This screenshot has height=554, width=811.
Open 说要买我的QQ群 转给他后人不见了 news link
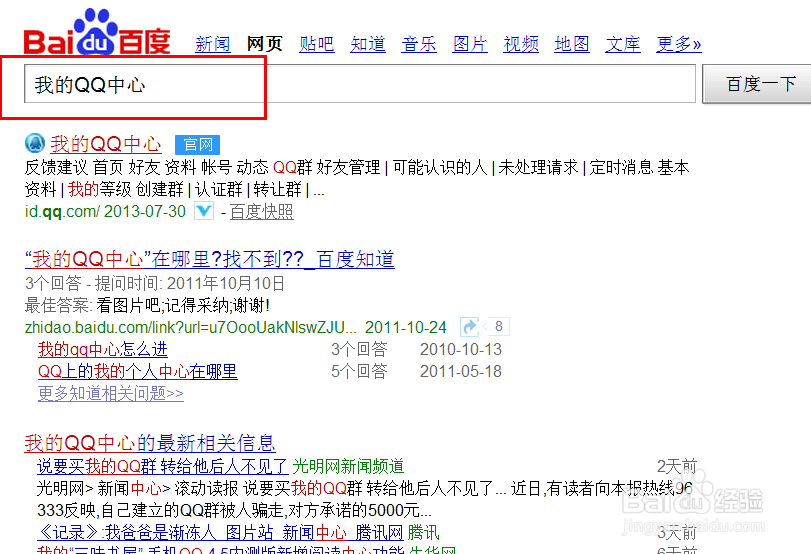(162, 467)
